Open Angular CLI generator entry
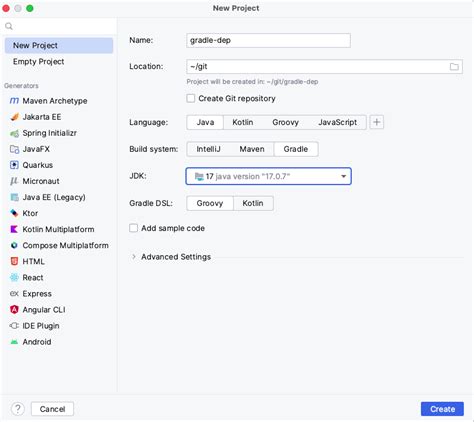The image size is (474, 422). click(x=59, y=310)
